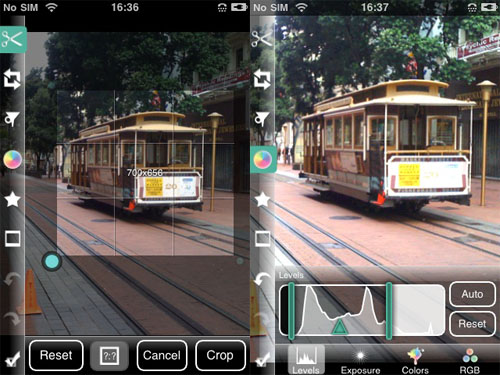Tap the scissors icon in right screen sidebar

(262, 39)
